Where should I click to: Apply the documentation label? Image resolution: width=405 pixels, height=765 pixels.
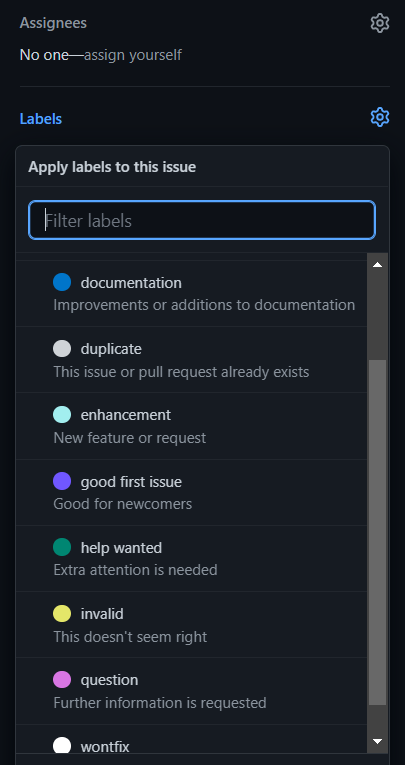click(191, 293)
